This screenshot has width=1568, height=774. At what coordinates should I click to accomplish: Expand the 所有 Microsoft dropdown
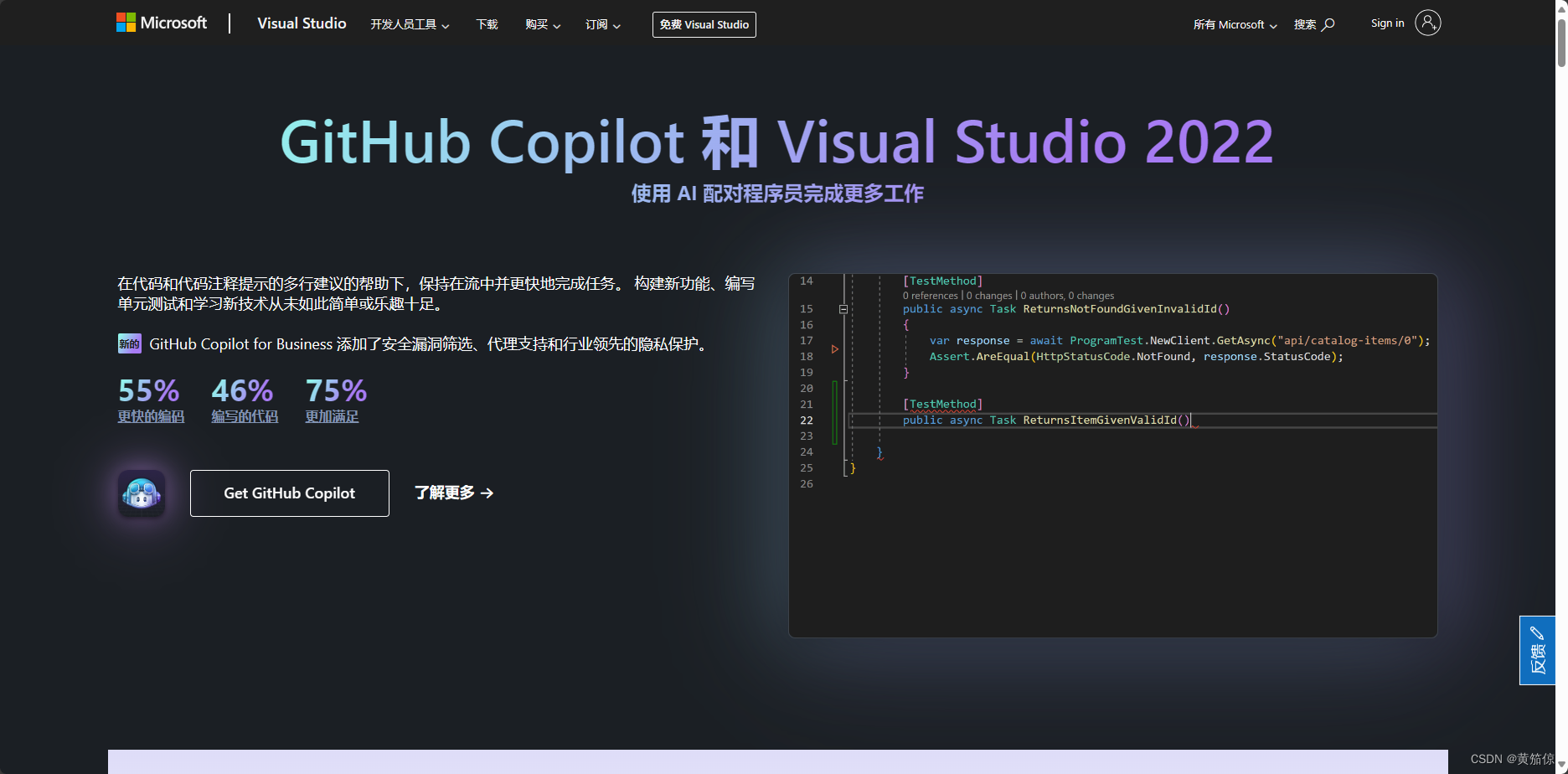[1235, 25]
